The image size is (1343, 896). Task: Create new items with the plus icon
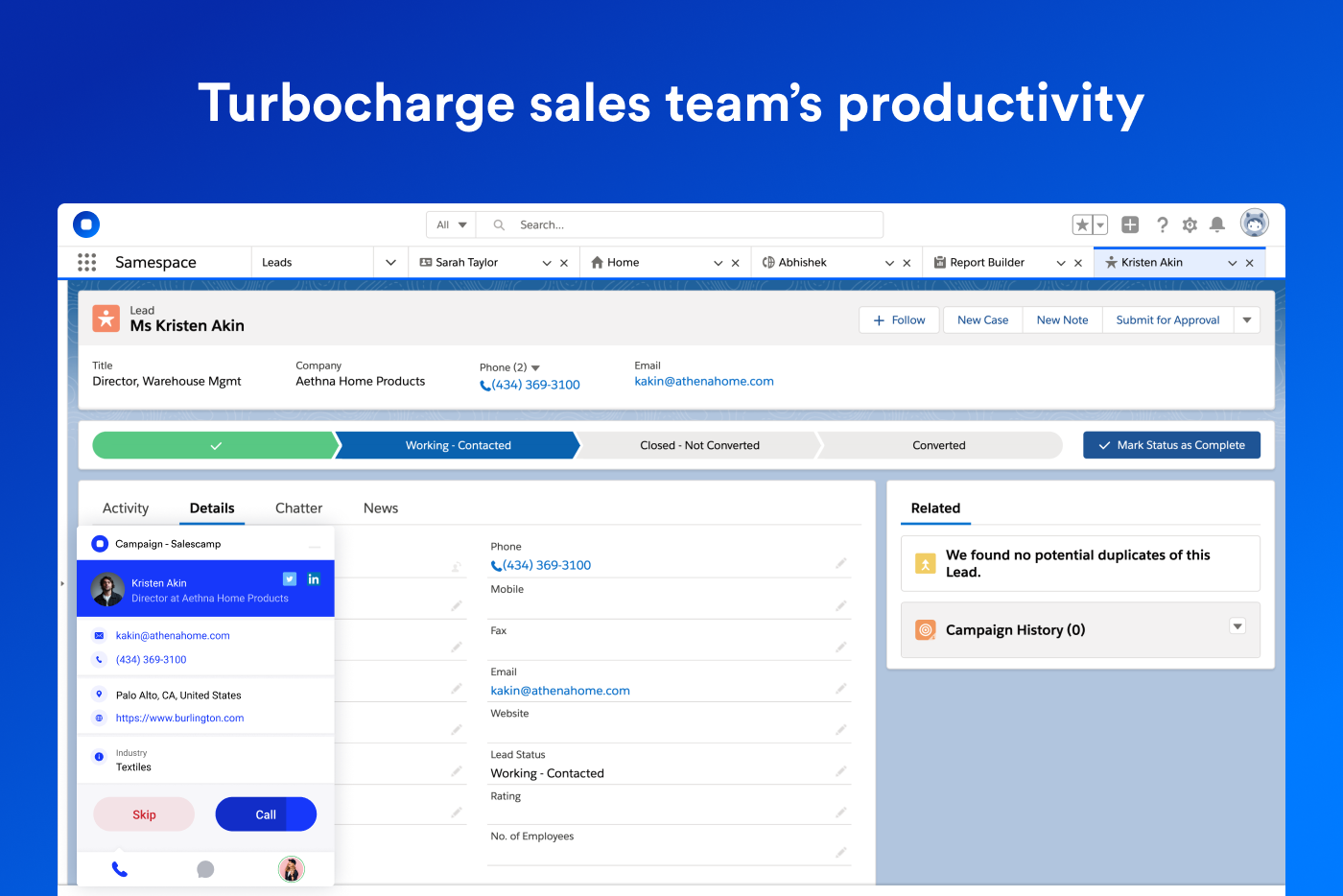pos(1129,224)
